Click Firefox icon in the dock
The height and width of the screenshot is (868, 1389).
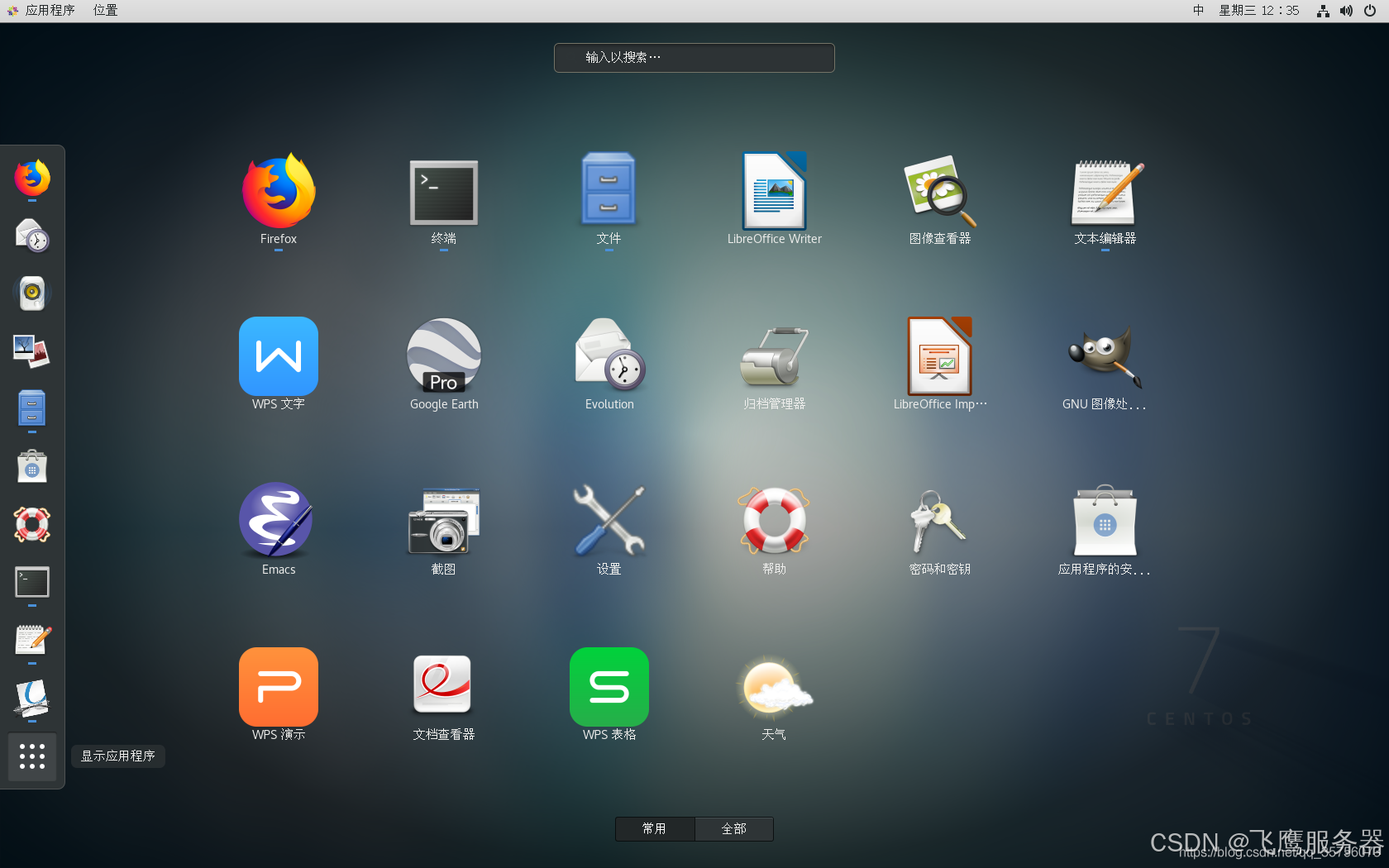click(x=32, y=178)
